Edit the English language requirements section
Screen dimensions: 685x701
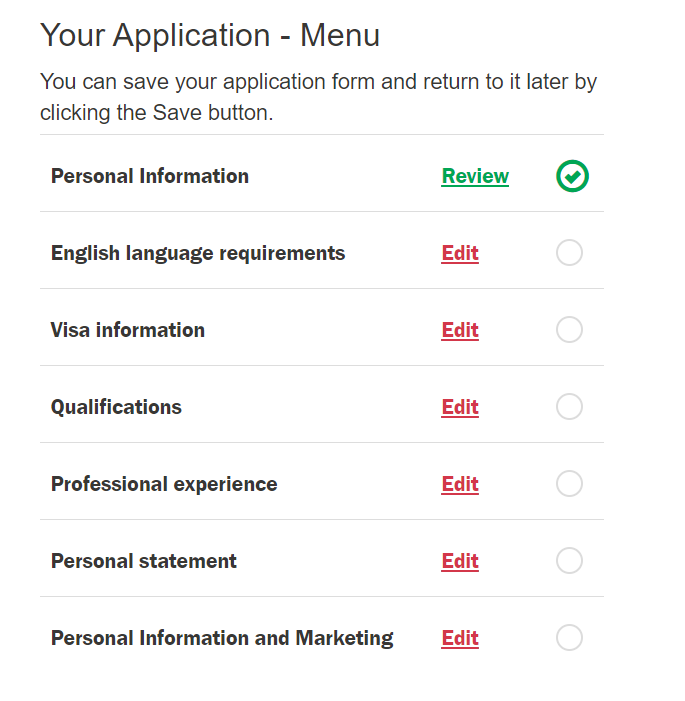click(x=460, y=254)
